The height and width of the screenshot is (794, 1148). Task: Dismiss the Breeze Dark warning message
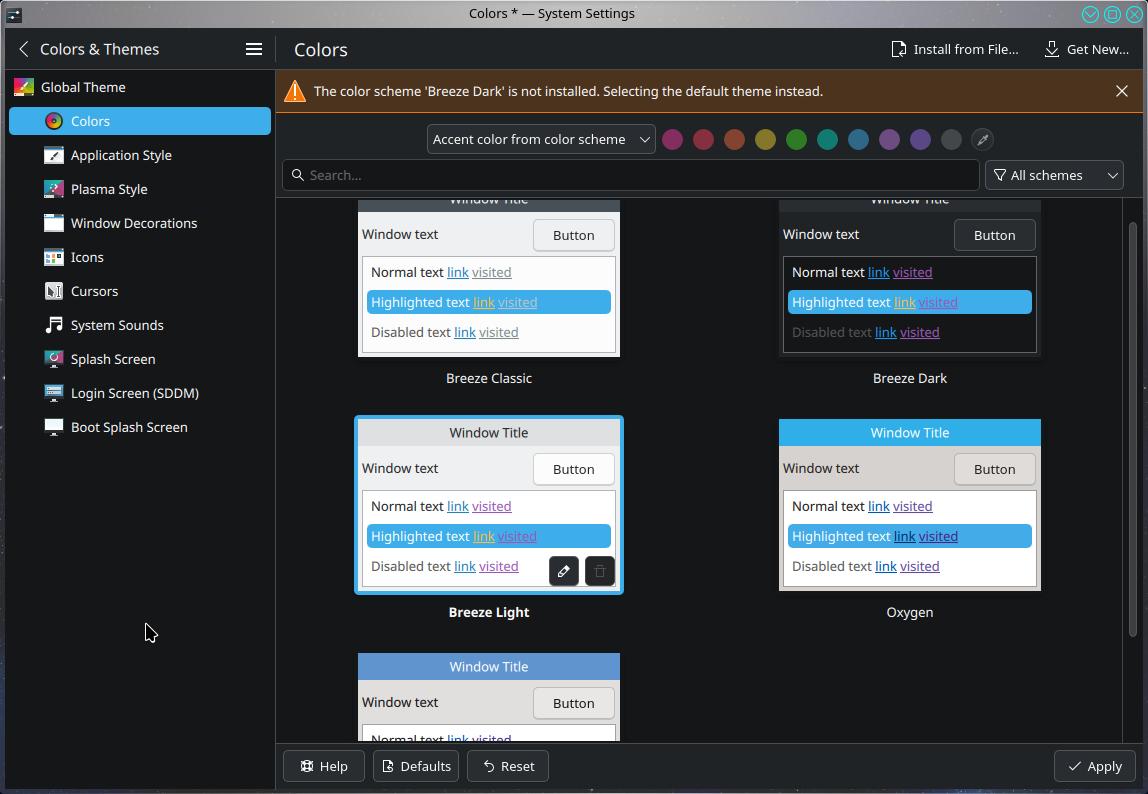pyautogui.click(x=1122, y=91)
